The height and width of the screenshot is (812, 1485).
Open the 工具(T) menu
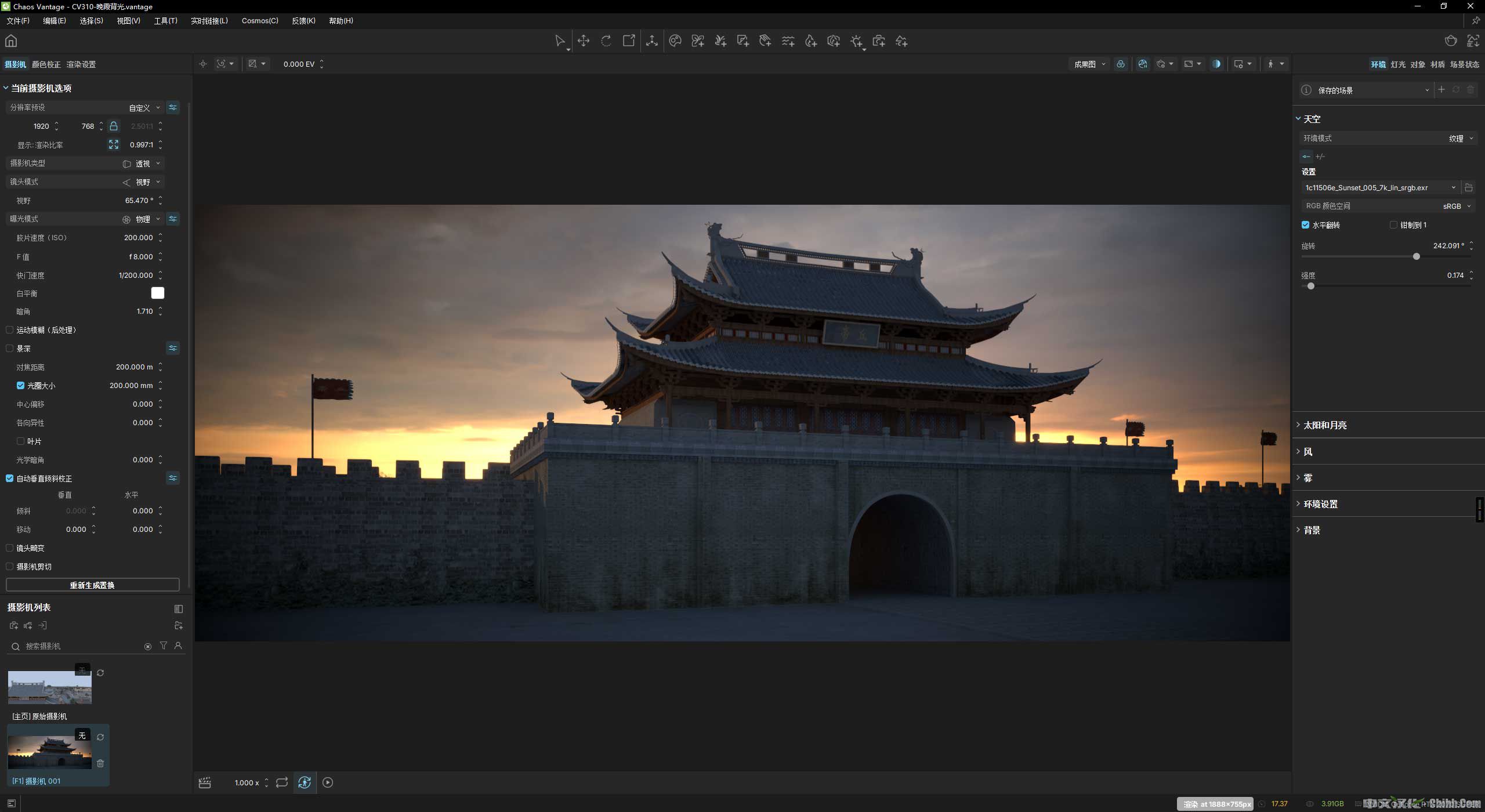coord(165,21)
